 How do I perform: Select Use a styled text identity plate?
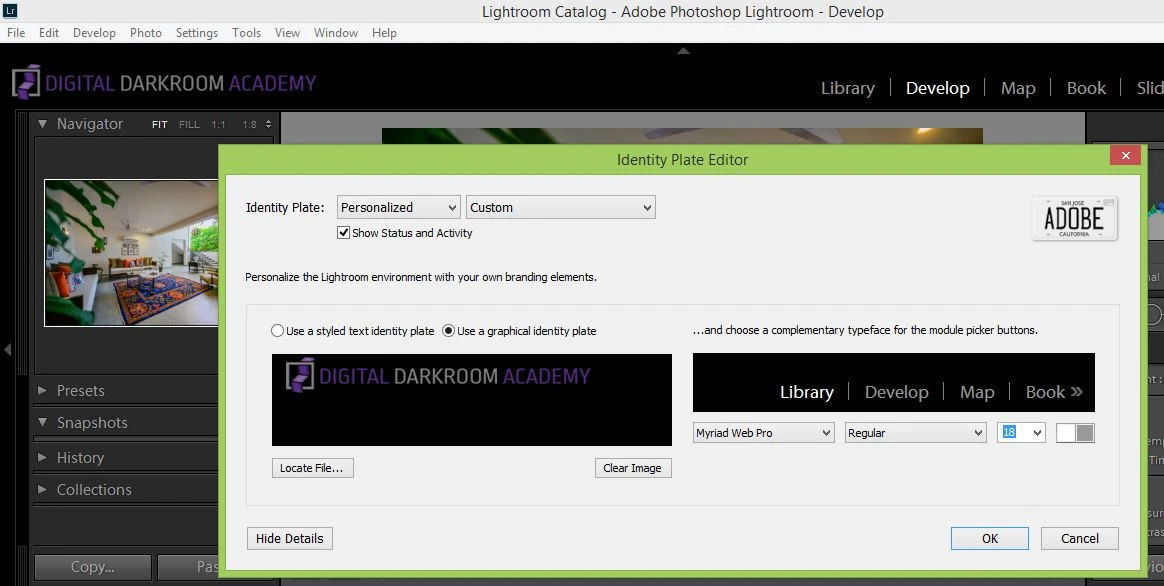click(x=278, y=331)
